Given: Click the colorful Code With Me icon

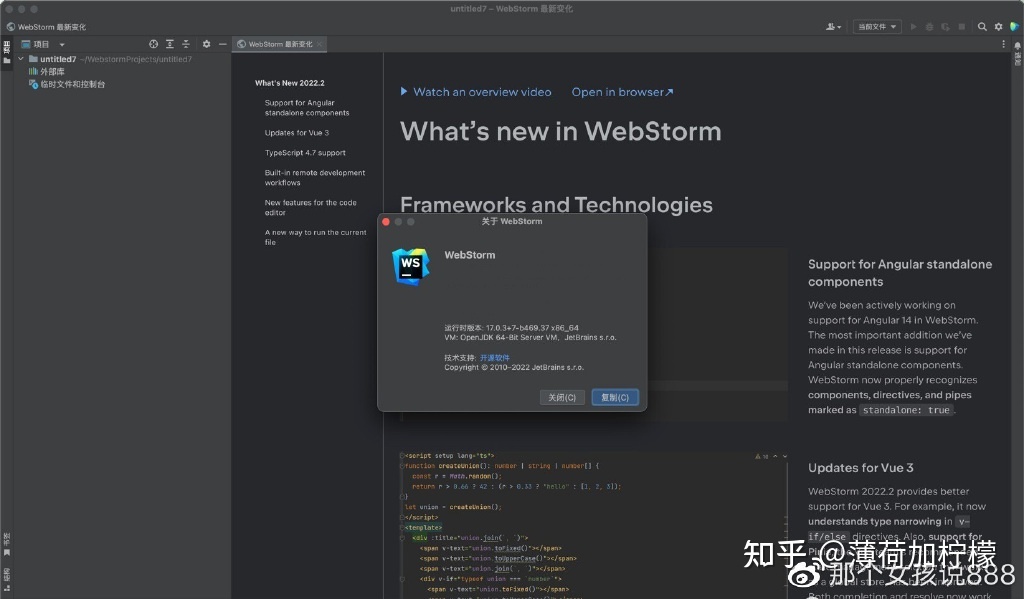Looking at the screenshot, I should click(1014, 27).
